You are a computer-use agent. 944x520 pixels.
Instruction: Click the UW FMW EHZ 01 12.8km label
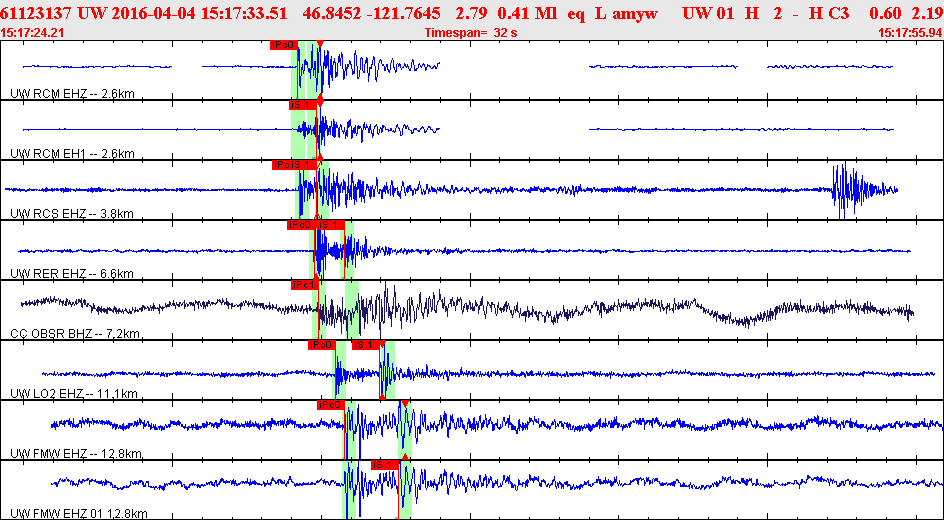pyautogui.click(x=79, y=513)
